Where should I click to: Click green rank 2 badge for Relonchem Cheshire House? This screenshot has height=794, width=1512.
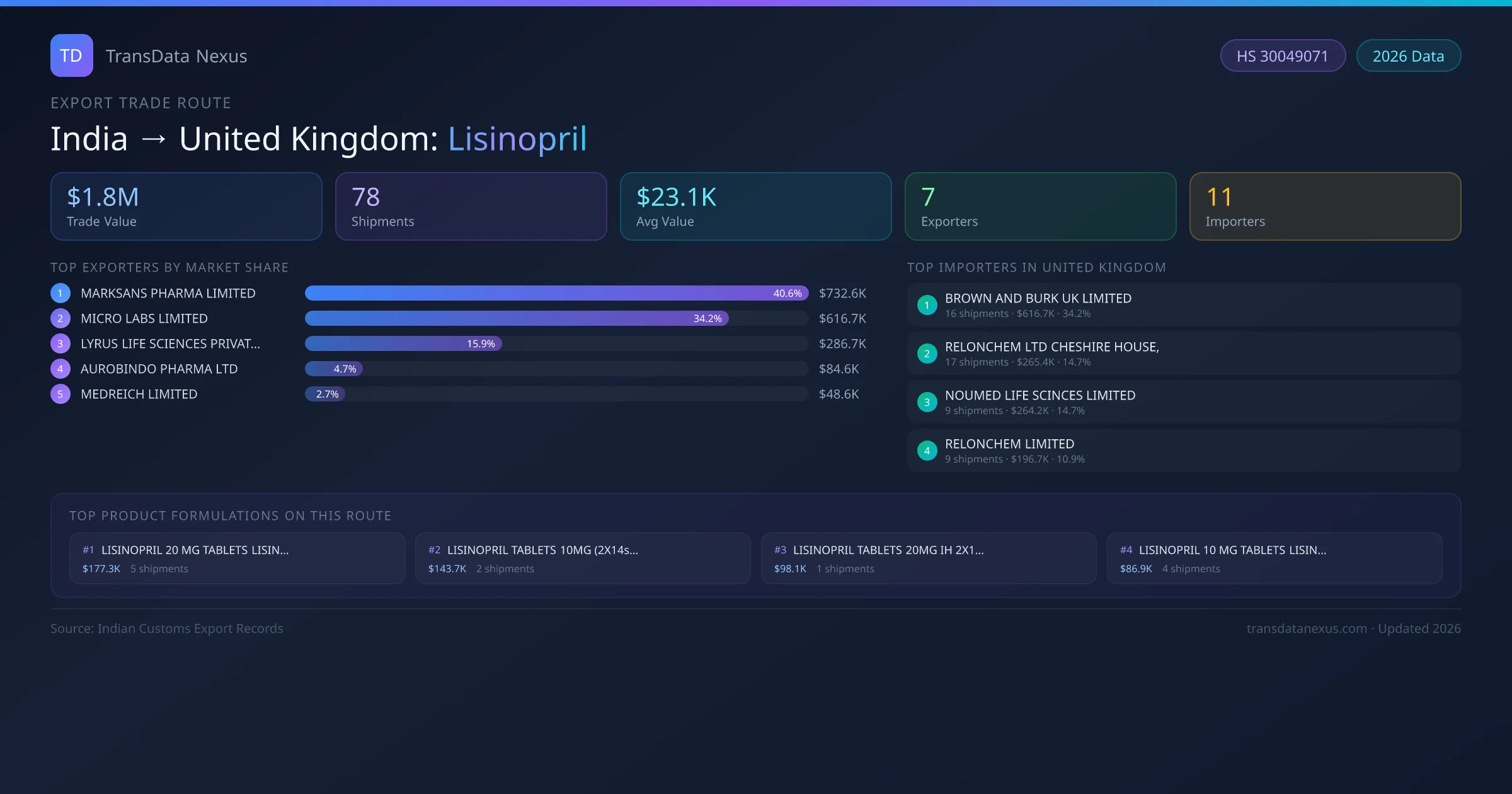pos(927,354)
